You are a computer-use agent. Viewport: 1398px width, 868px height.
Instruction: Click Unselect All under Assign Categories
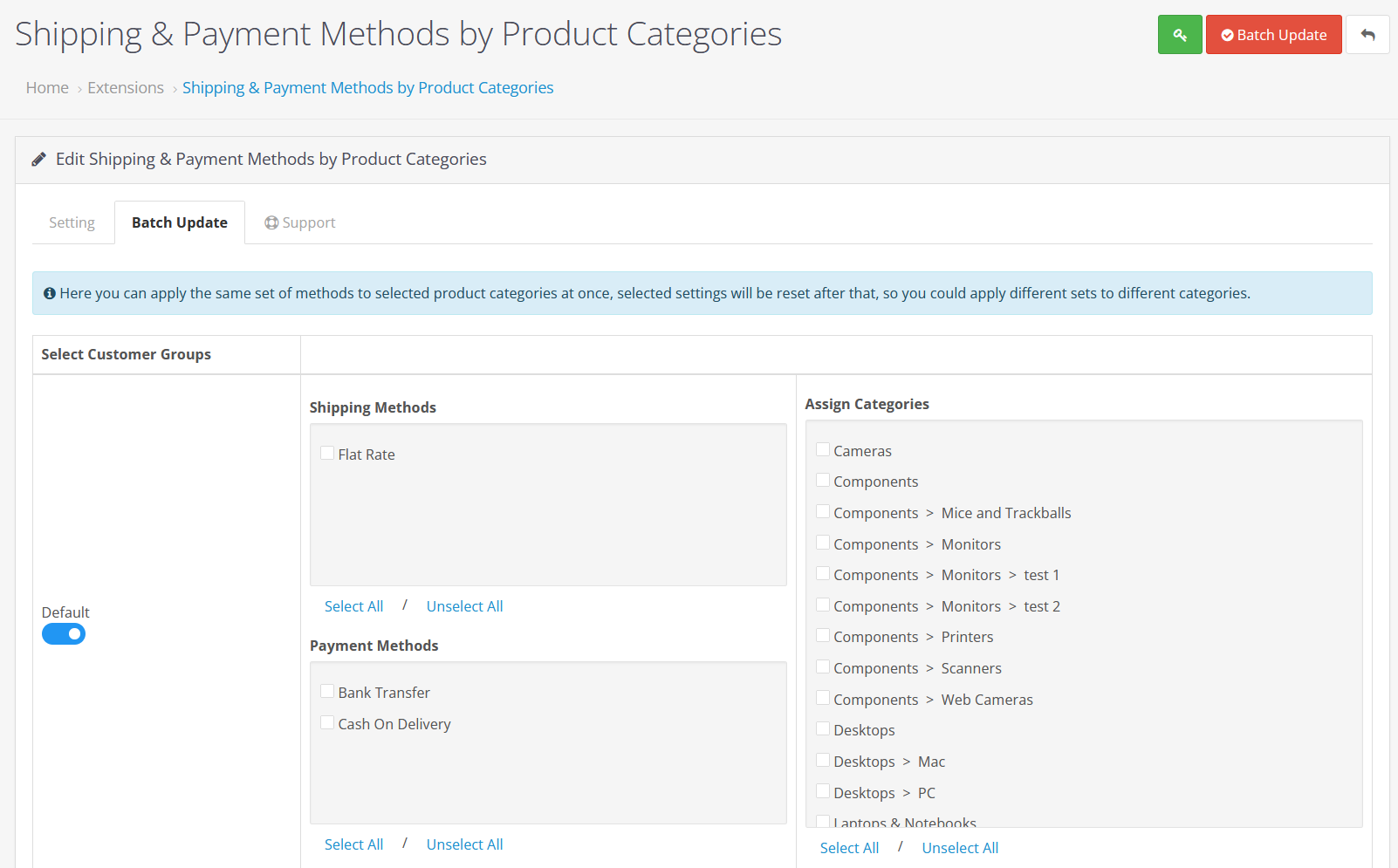pos(960,848)
